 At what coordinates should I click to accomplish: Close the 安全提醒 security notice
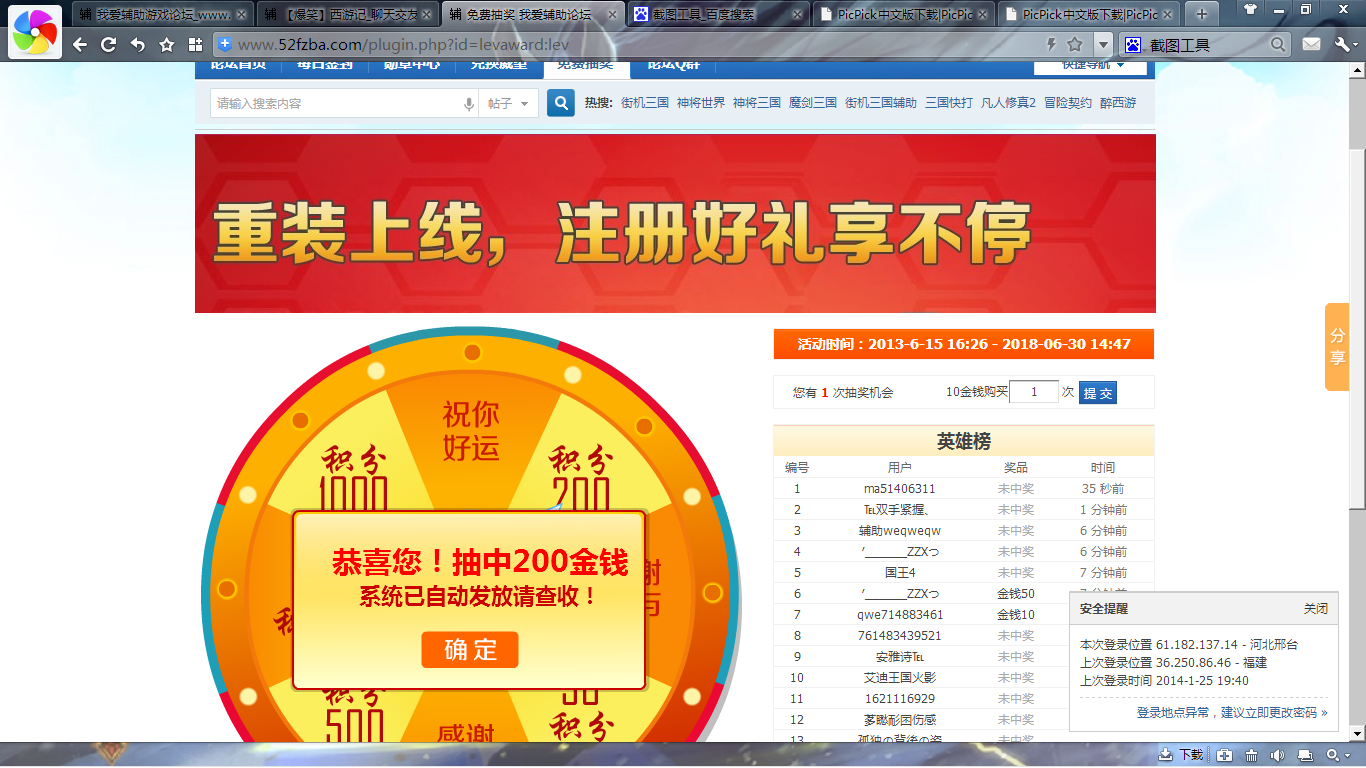click(1316, 608)
